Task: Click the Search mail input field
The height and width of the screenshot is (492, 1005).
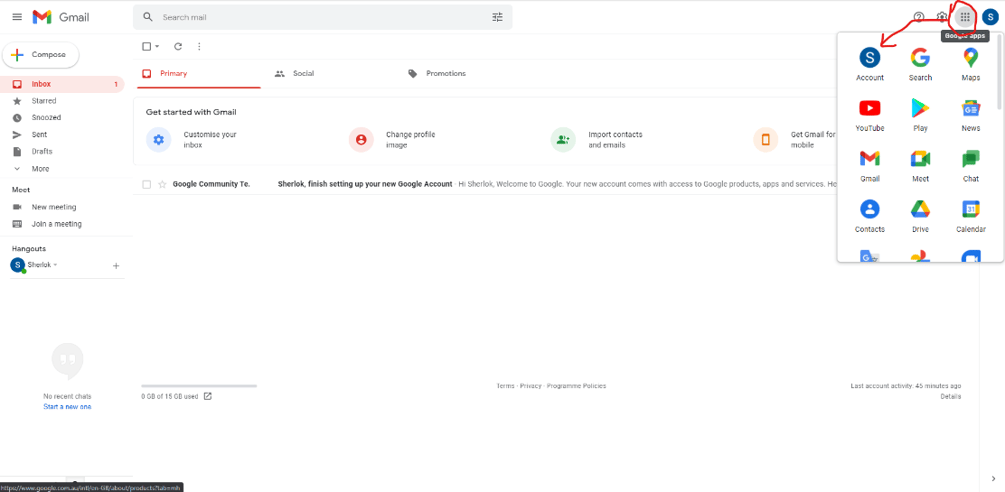Action: point(323,17)
